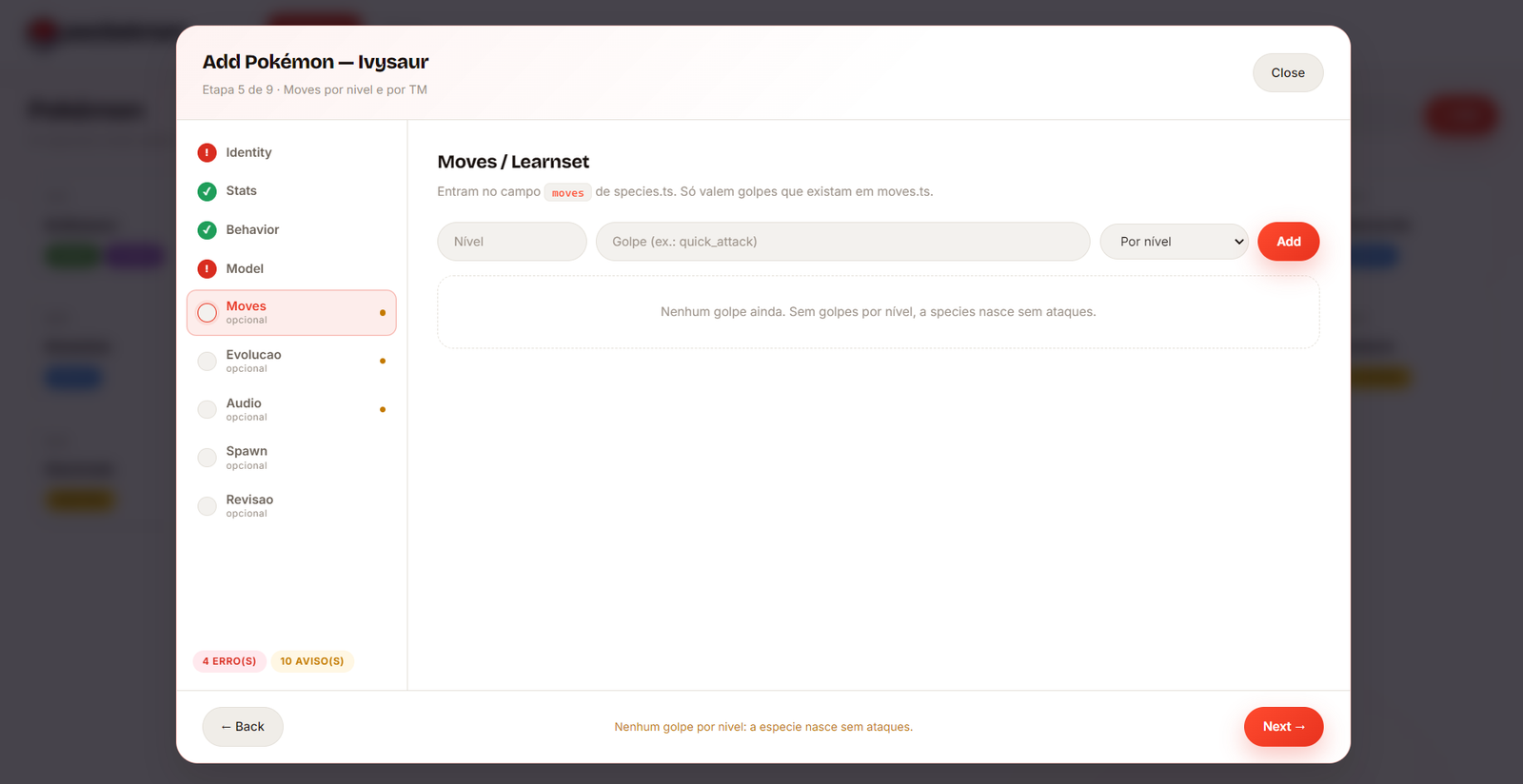Click the 10 AVISO(S) badge

pos(312,661)
